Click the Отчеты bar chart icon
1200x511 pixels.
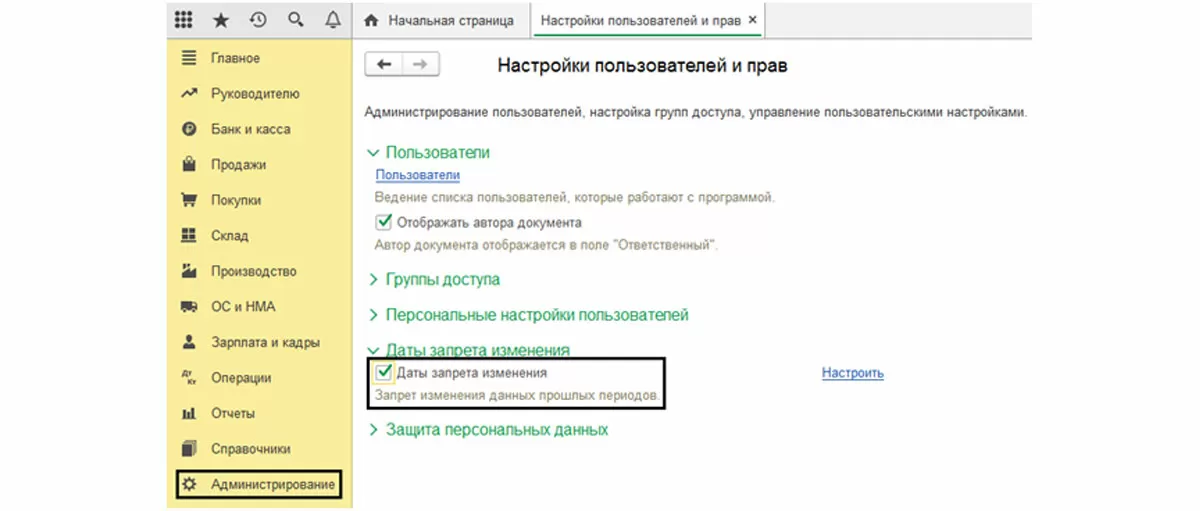click(x=188, y=413)
